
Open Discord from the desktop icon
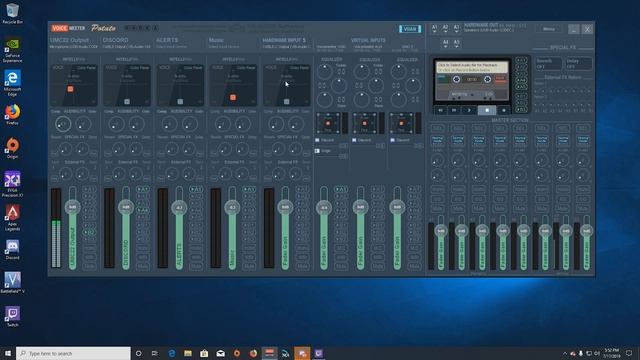(x=12, y=249)
